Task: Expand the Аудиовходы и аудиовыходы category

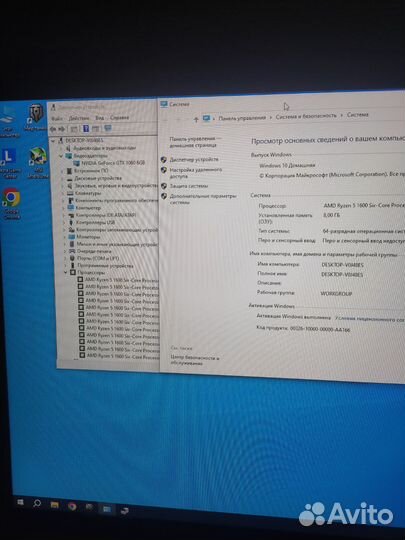Action: [x=62, y=148]
